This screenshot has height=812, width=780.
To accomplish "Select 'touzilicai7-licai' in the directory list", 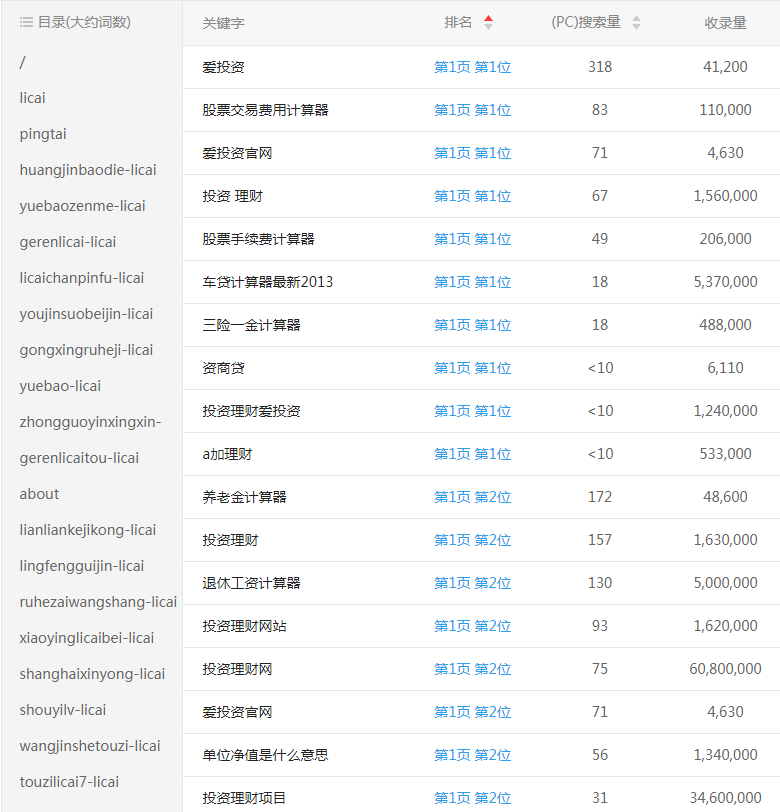I will click(69, 782).
